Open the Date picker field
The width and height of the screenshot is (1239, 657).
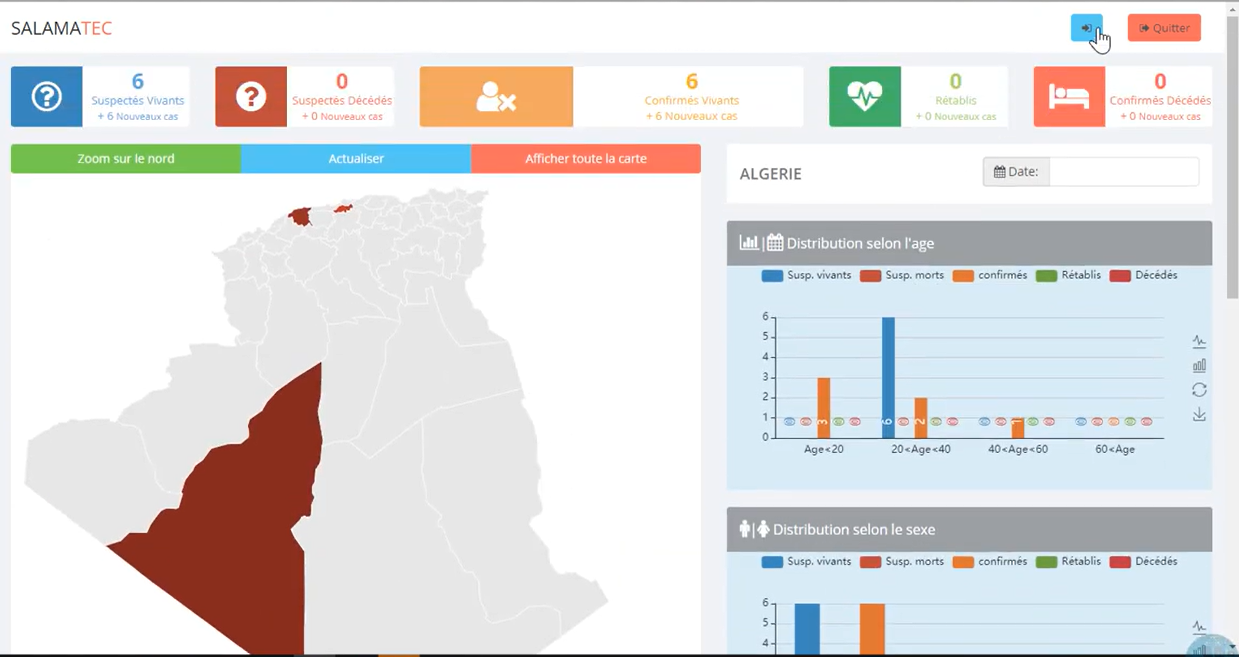point(1123,172)
